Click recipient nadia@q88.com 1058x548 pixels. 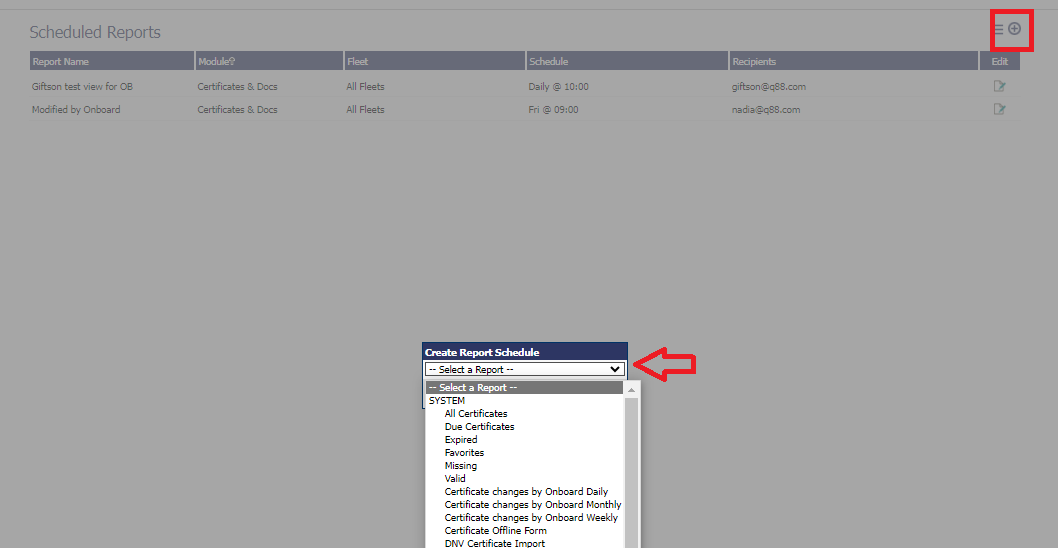point(766,109)
